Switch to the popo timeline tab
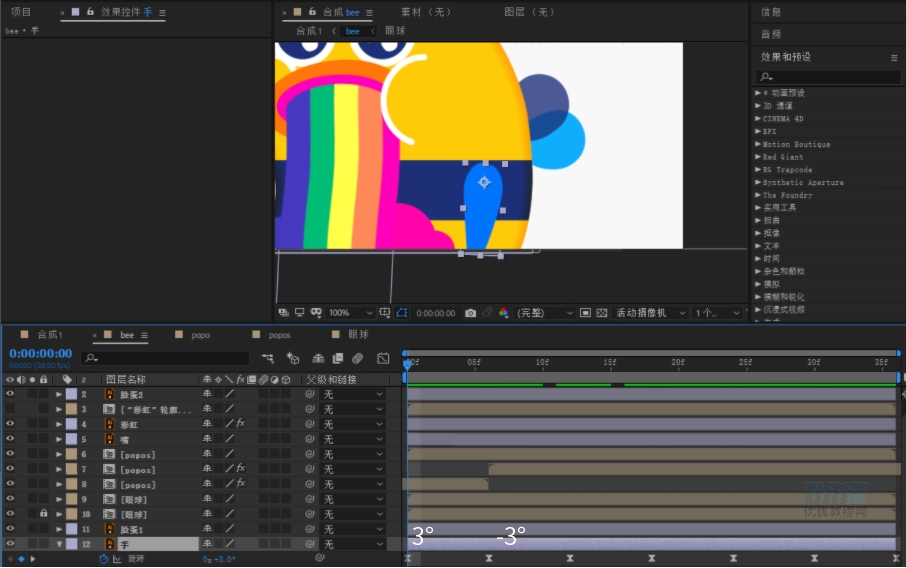 click(200, 335)
